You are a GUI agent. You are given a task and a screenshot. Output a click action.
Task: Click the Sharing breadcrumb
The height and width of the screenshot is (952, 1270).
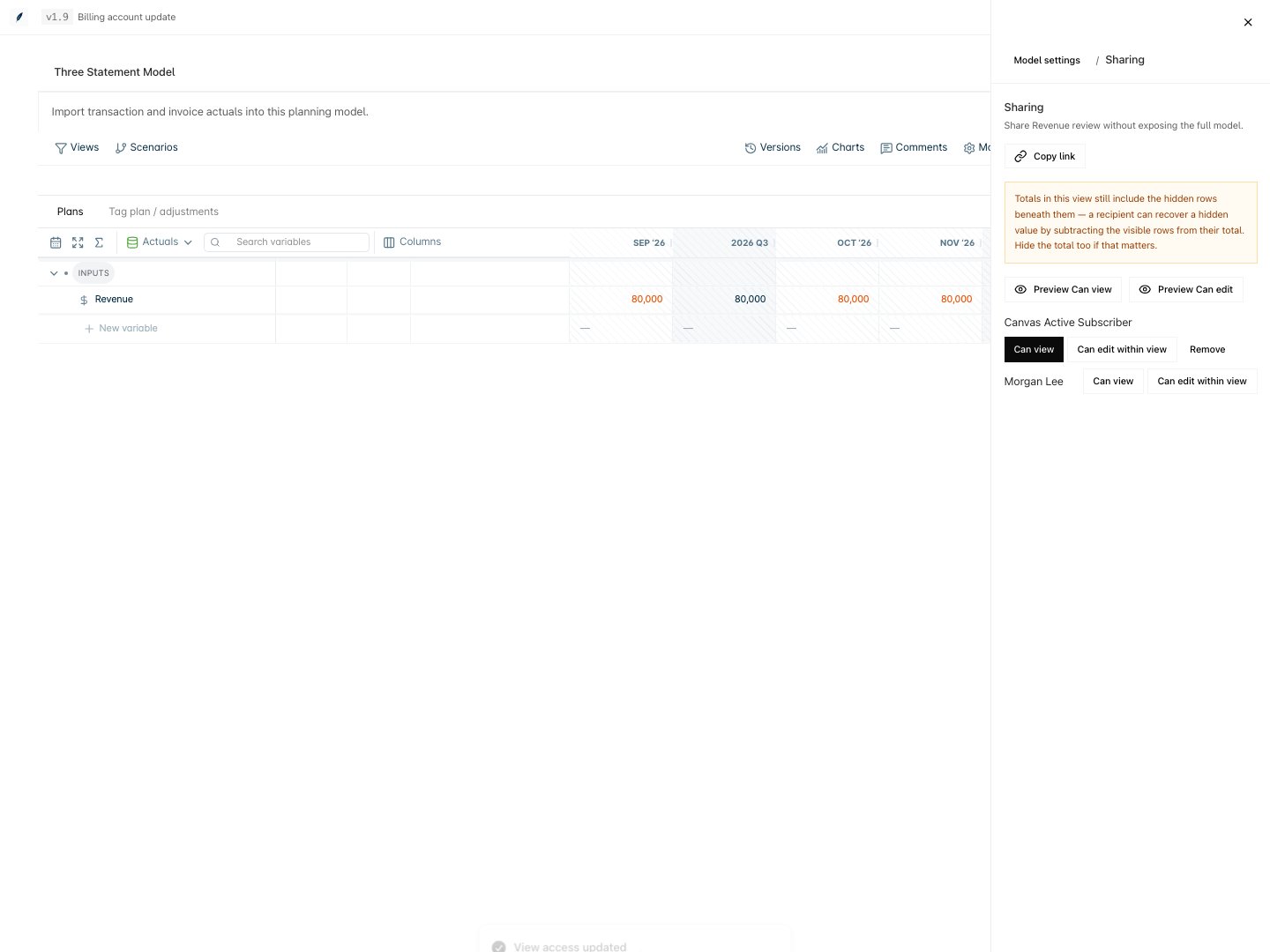click(x=1124, y=60)
